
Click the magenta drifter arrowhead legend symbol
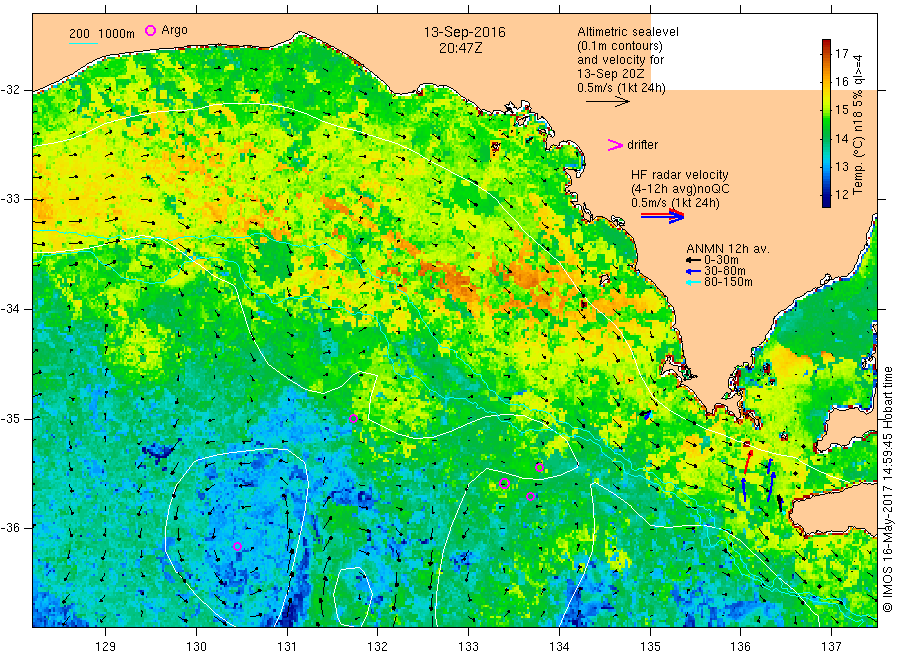[x=615, y=145]
